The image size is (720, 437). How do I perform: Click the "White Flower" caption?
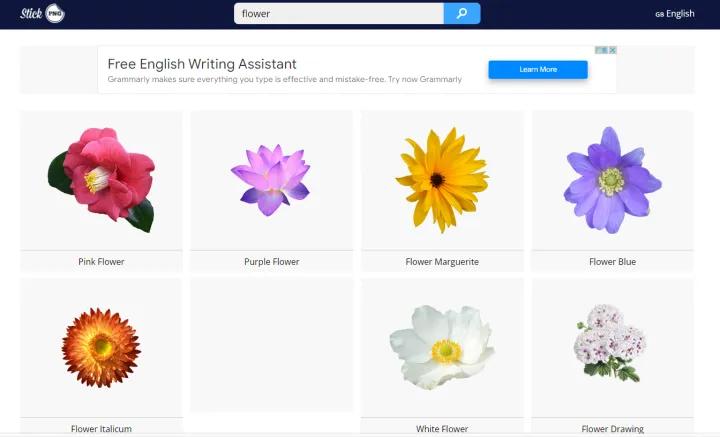442,429
